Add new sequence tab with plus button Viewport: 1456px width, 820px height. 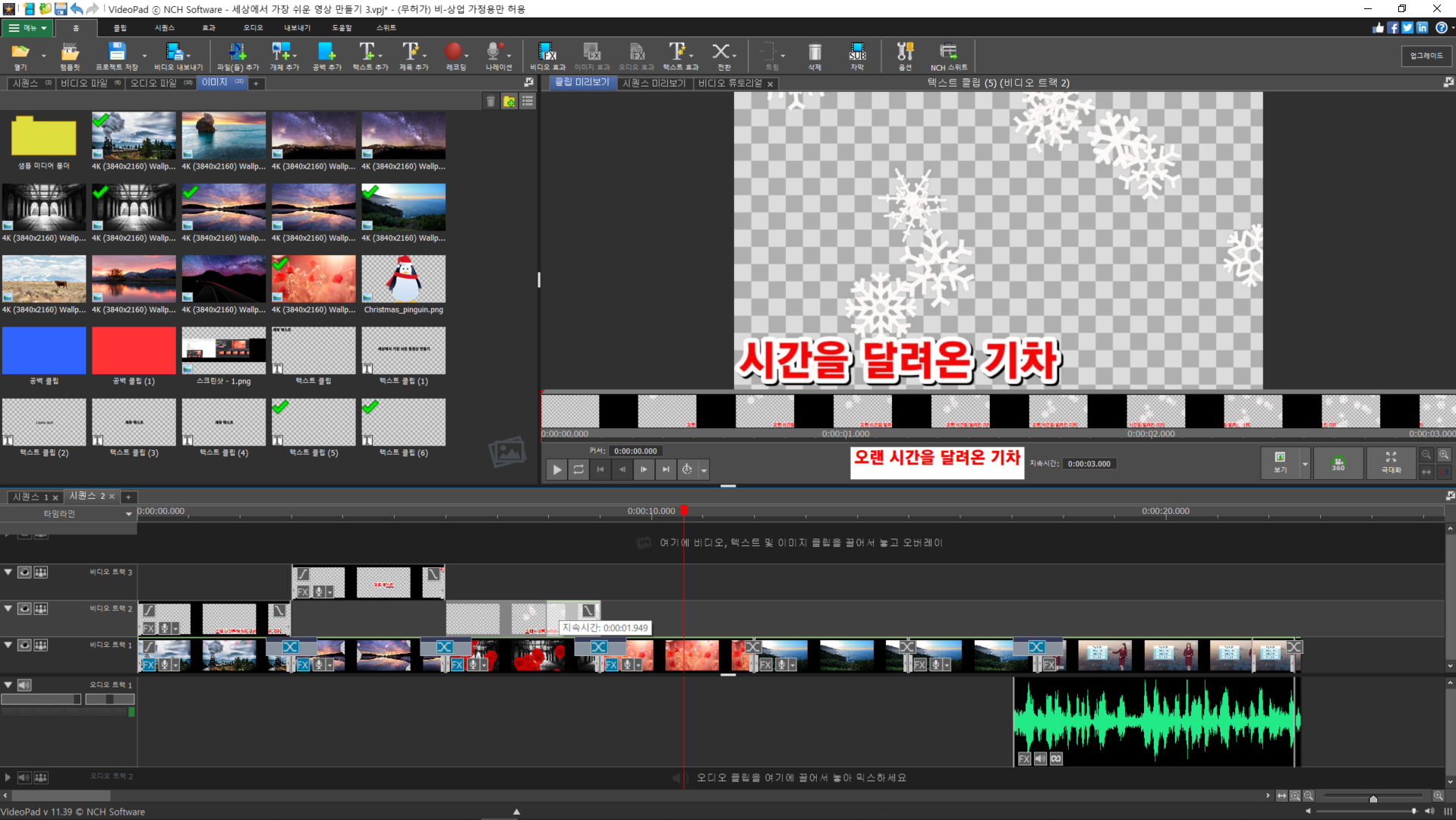[x=128, y=497]
